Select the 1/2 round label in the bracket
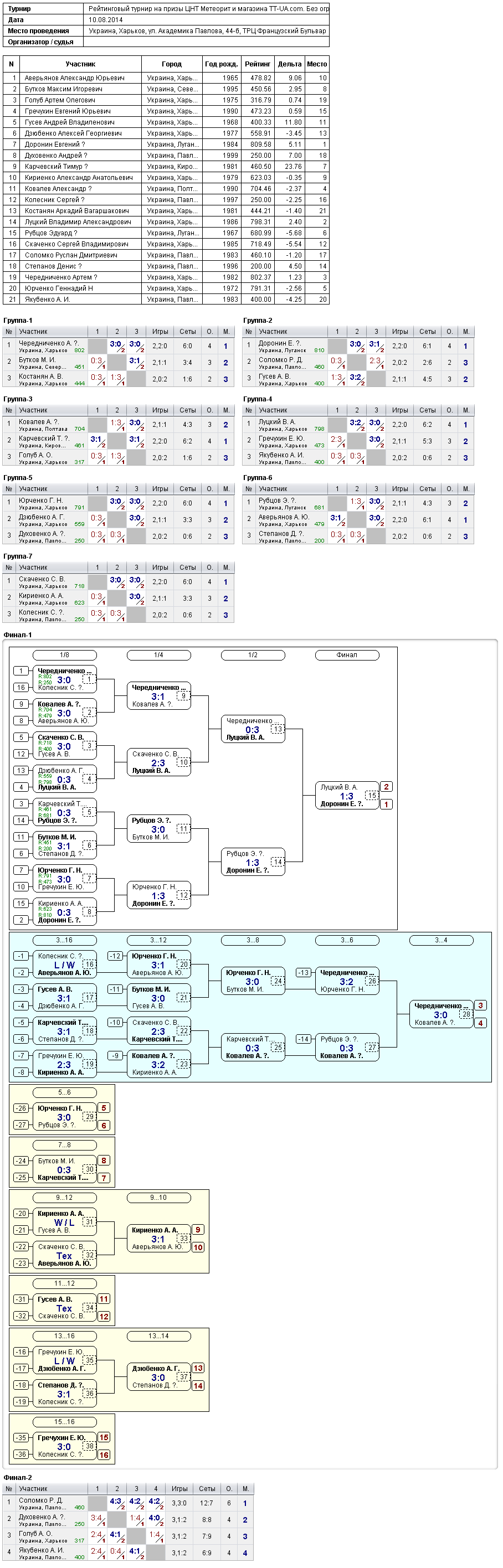 click(x=253, y=655)
